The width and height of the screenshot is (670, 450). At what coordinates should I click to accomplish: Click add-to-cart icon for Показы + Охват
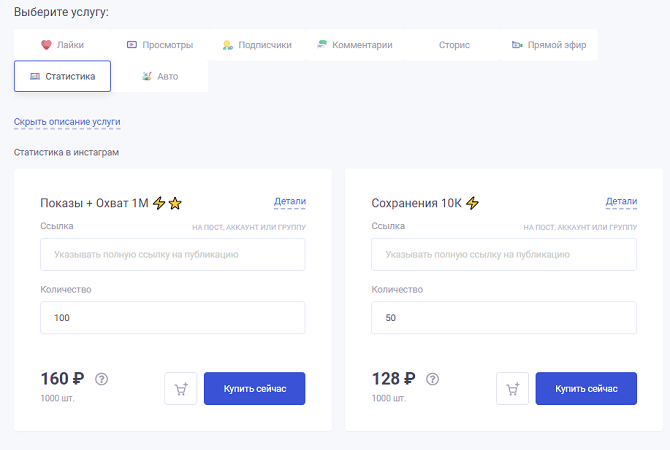click(180, 389)
